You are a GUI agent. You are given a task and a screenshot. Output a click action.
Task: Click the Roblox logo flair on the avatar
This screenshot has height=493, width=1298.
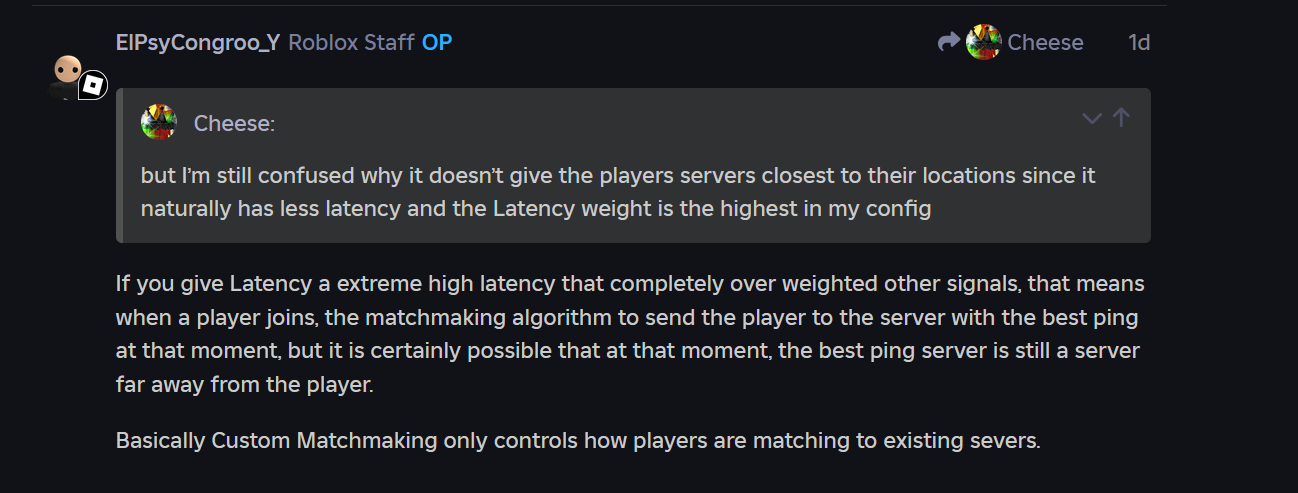pyautogui.click(x=93, y=86)
